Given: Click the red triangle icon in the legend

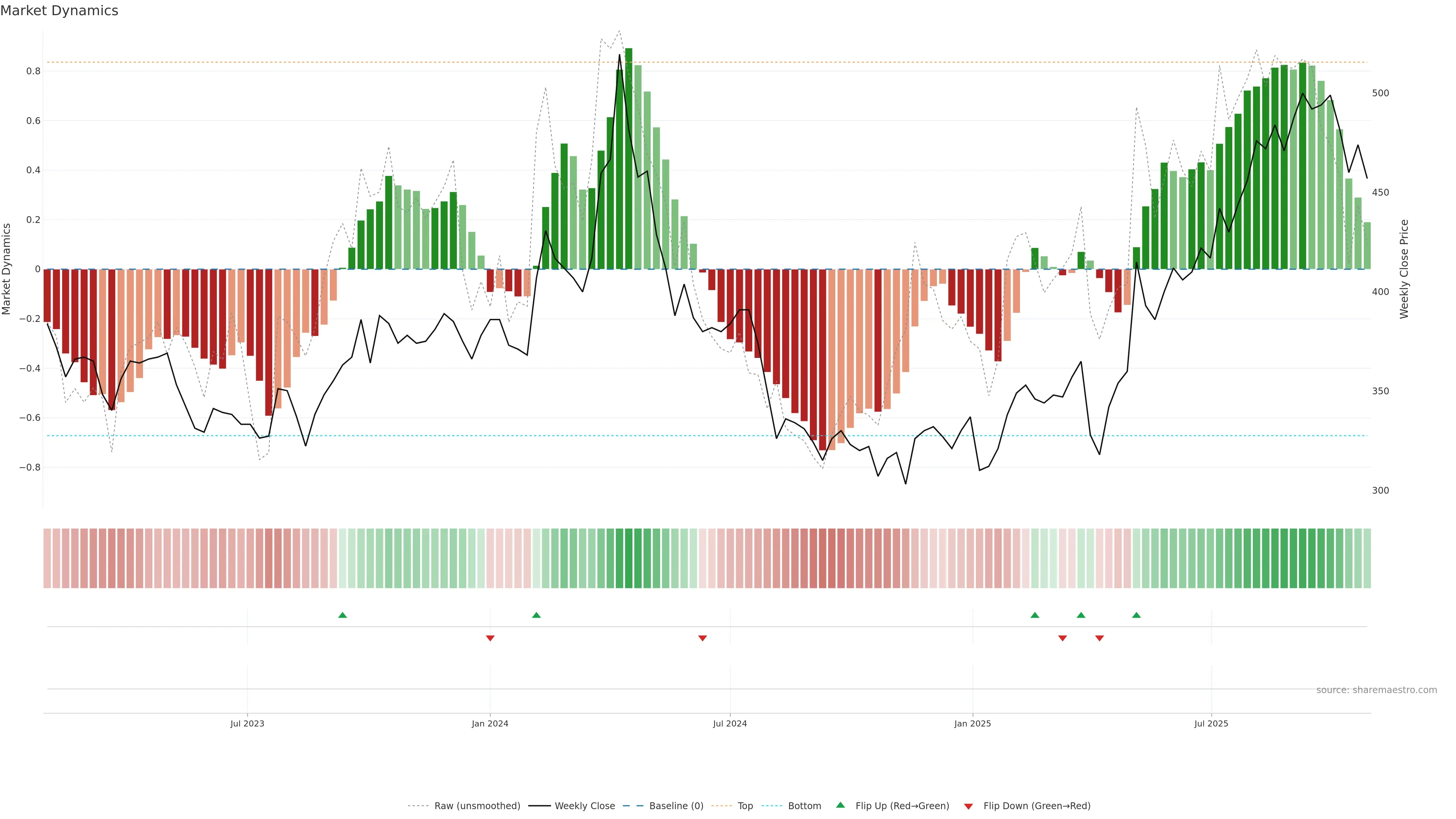Looking at the screenshot, I should click(x=968, y=806).
